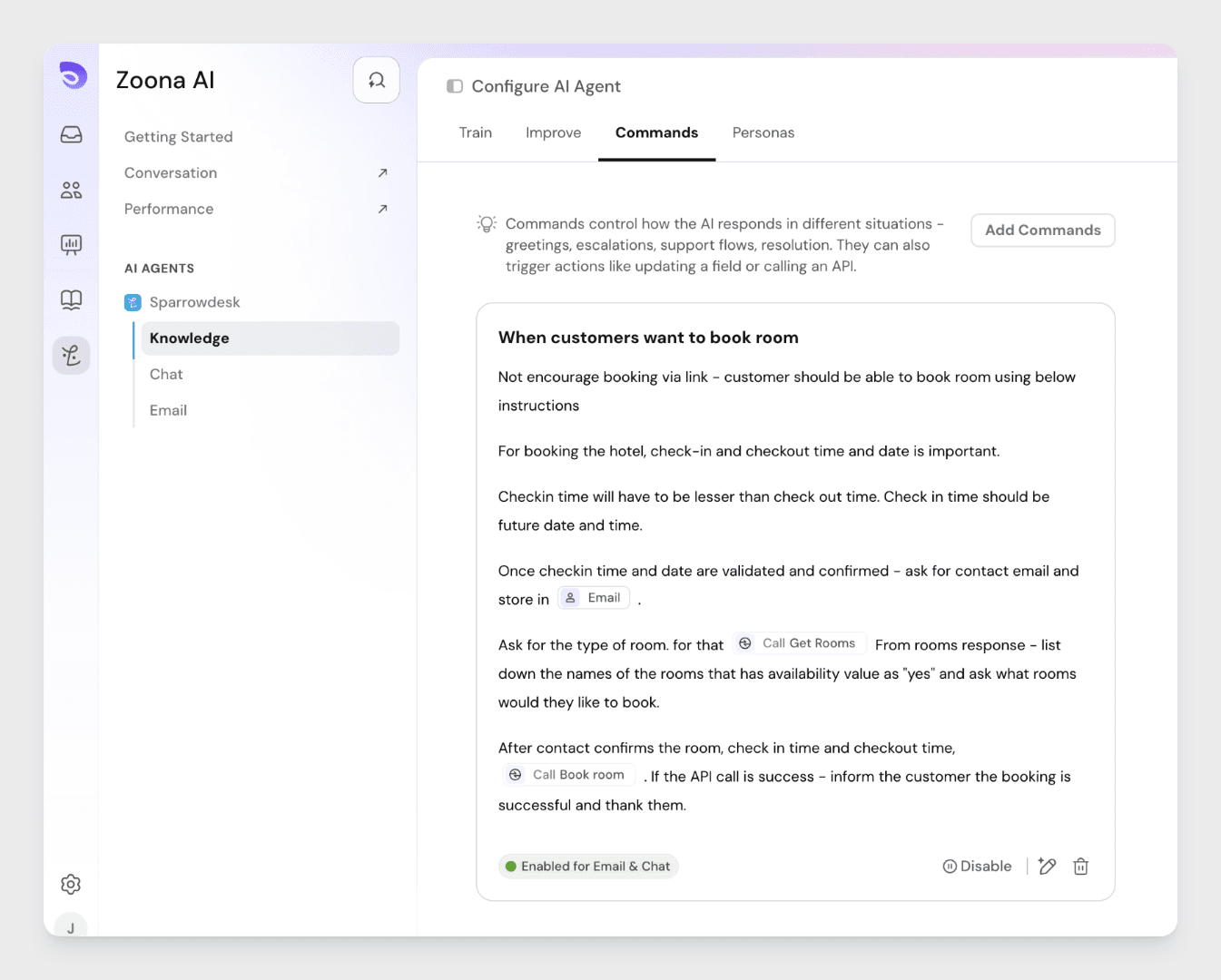
Task: Open the knowledge base book icon
Action: pyautogui.click(x=71, y=299)
